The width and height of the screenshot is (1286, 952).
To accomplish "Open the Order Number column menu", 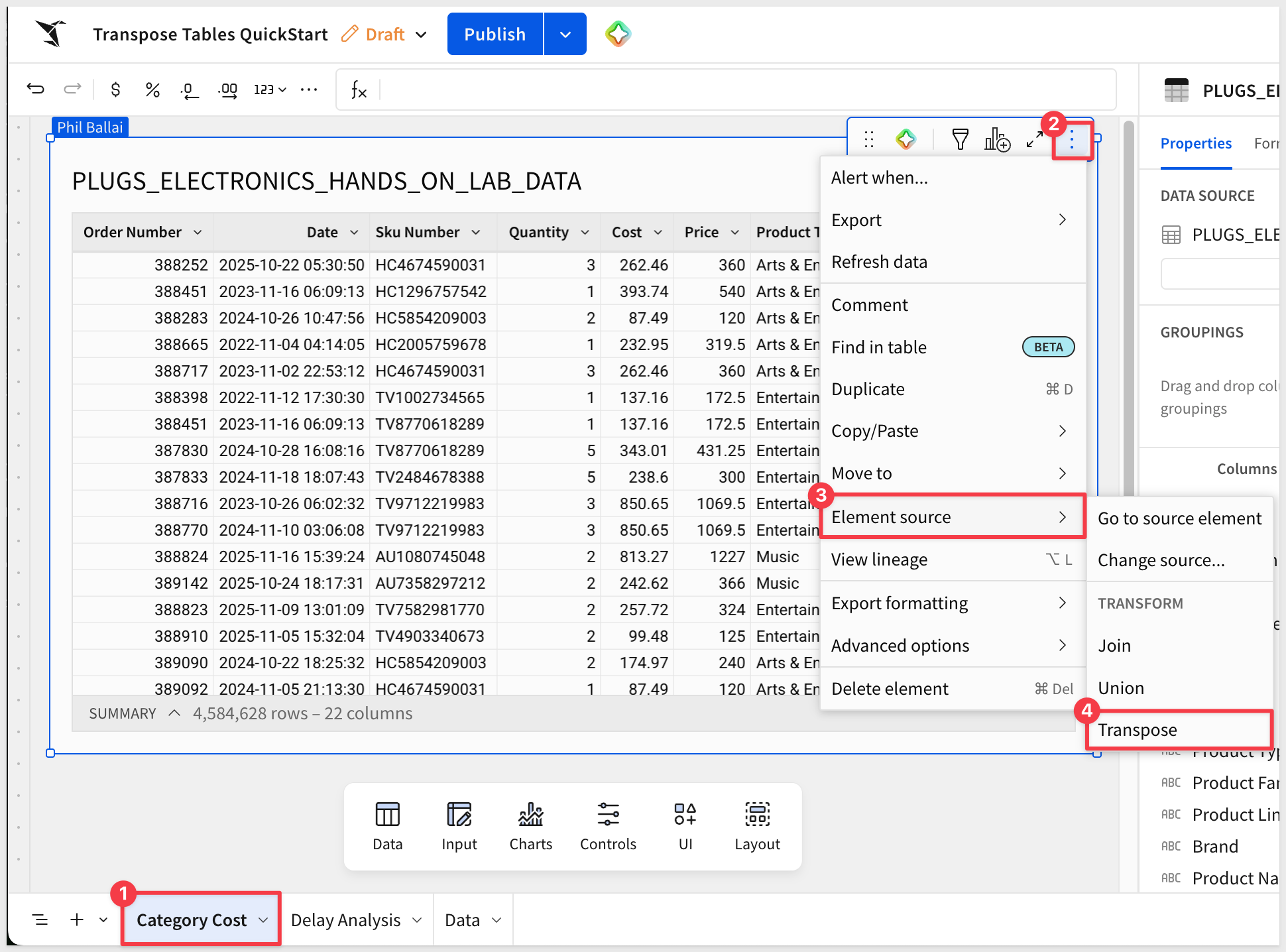I will [198, 232].
